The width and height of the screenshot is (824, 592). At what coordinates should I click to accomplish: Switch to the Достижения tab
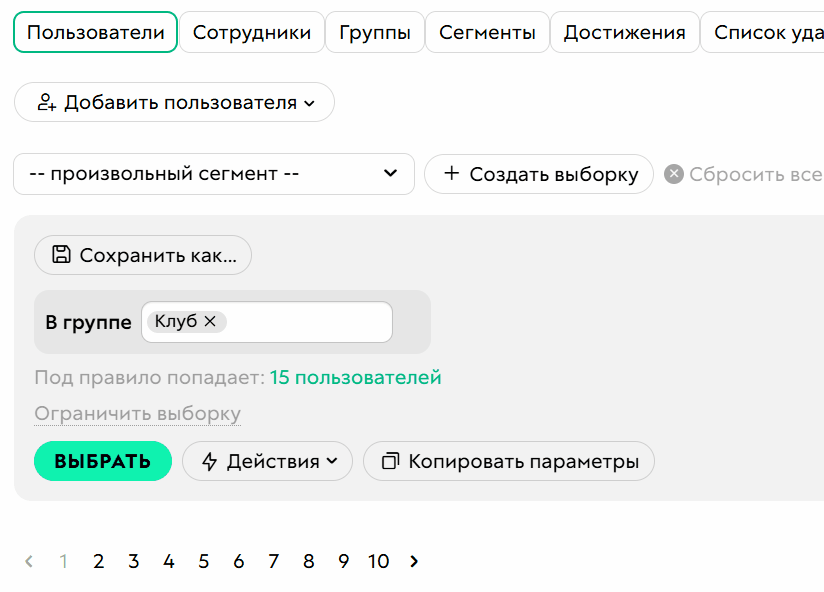pyautogui.click(x=624, y=31)
